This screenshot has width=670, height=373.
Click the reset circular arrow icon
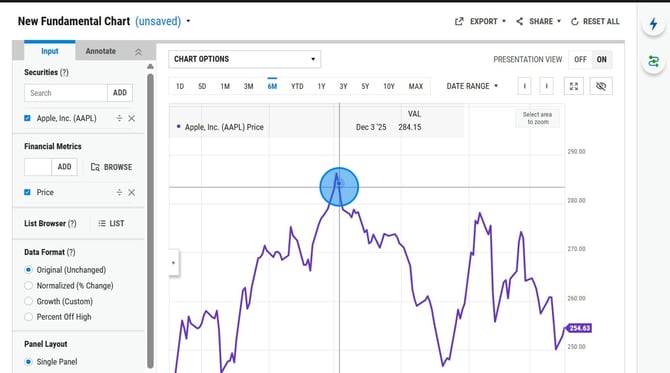pyautogui.click(x=575, y=21)
